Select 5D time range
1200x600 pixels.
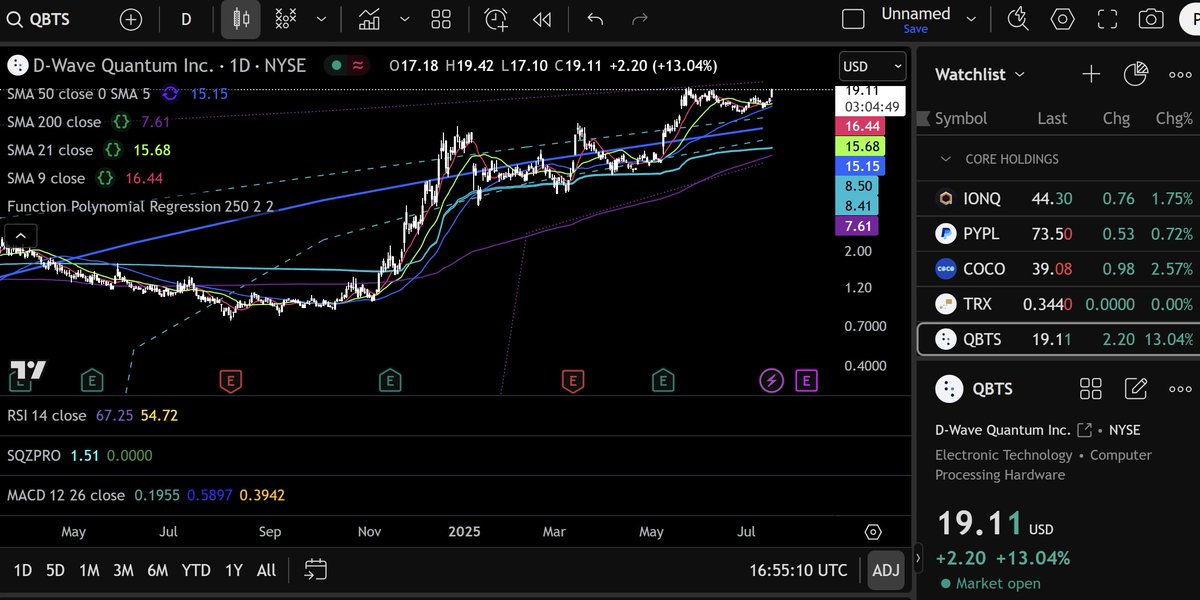[x=55, y=570]
